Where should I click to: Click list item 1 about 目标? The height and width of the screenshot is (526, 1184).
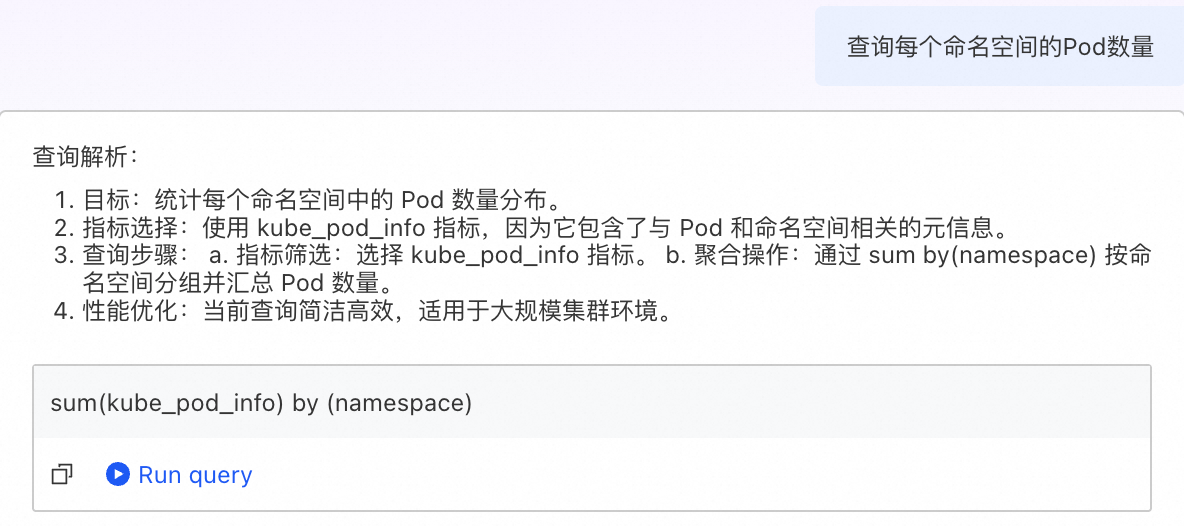coord(309,200)
